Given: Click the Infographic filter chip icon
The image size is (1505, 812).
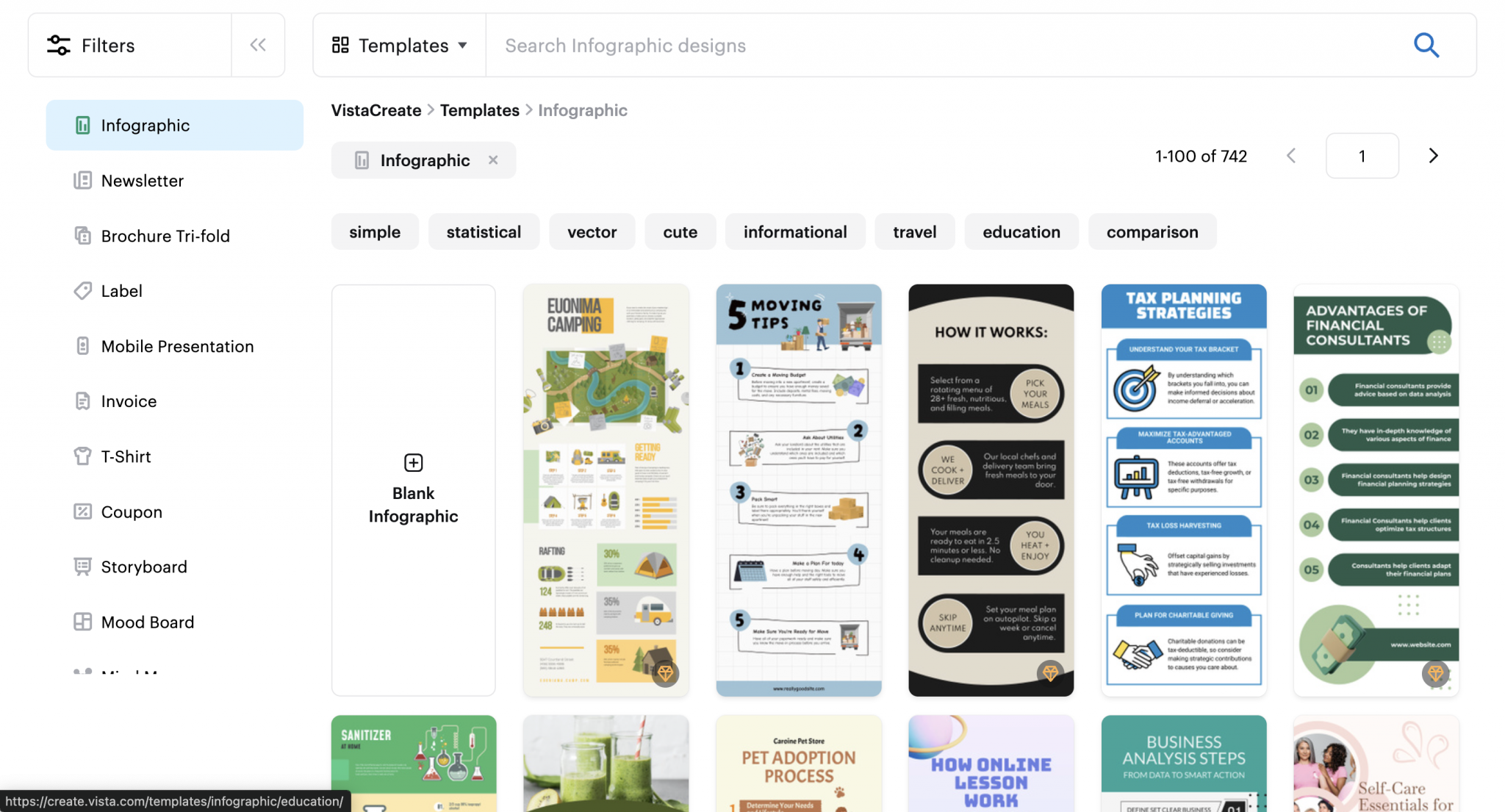Looking at the screenshot, I should point(362,160).
